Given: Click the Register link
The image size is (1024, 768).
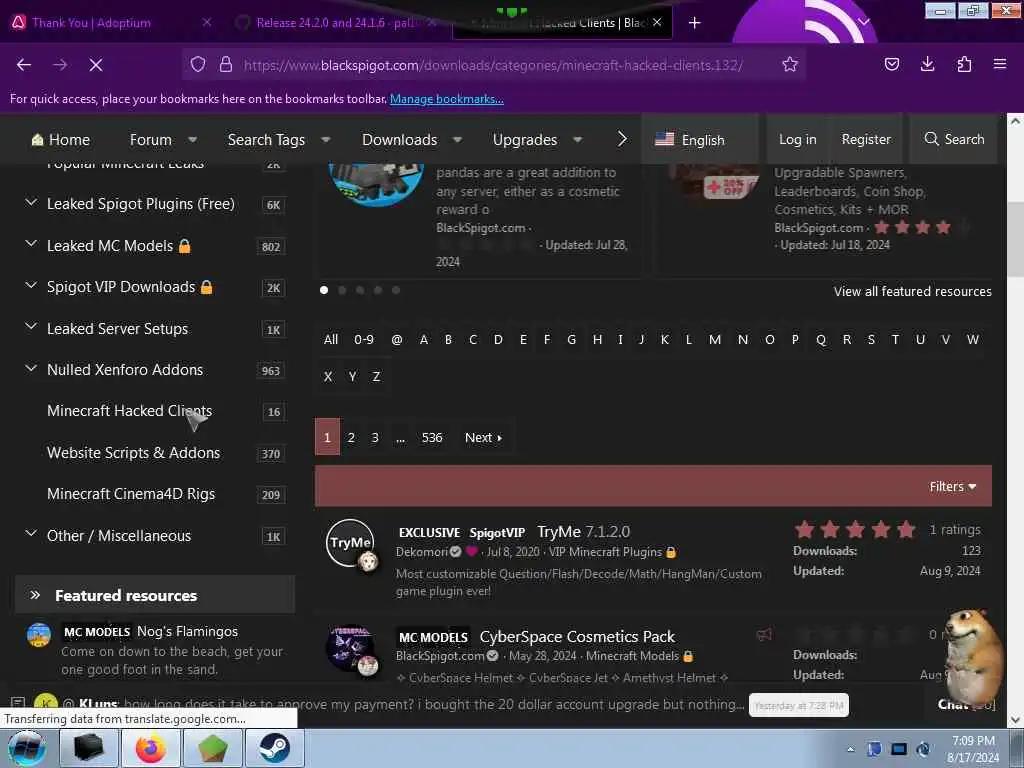Looking at the screenshot, I should click(866, 139).
